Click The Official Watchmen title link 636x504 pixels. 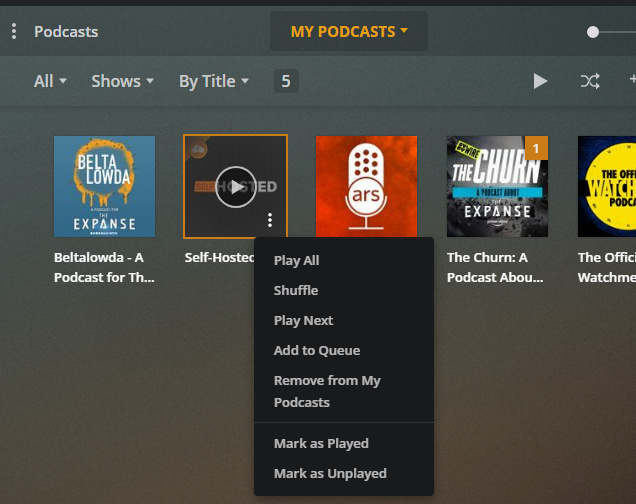[607, 268]
